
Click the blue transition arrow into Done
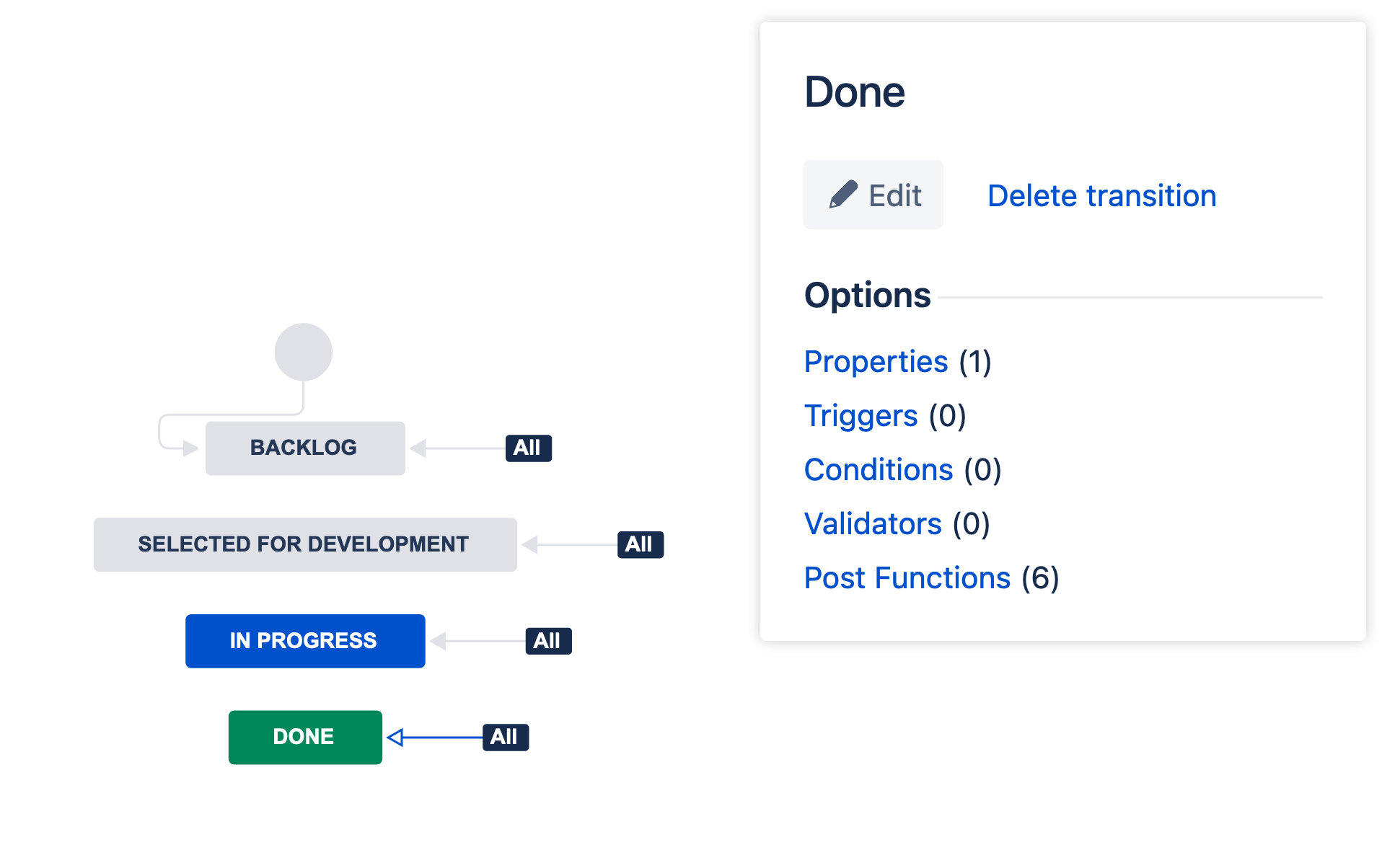(x=440, y=737)
